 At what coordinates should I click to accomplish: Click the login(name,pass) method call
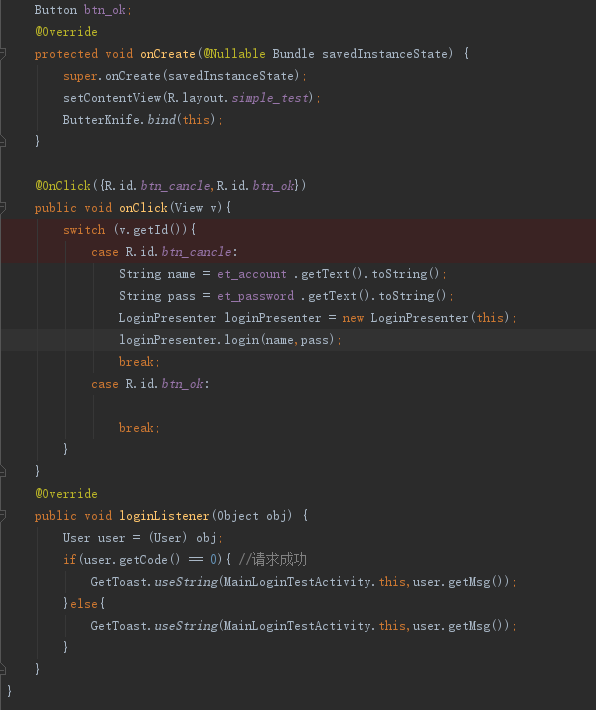click(279, 340)
